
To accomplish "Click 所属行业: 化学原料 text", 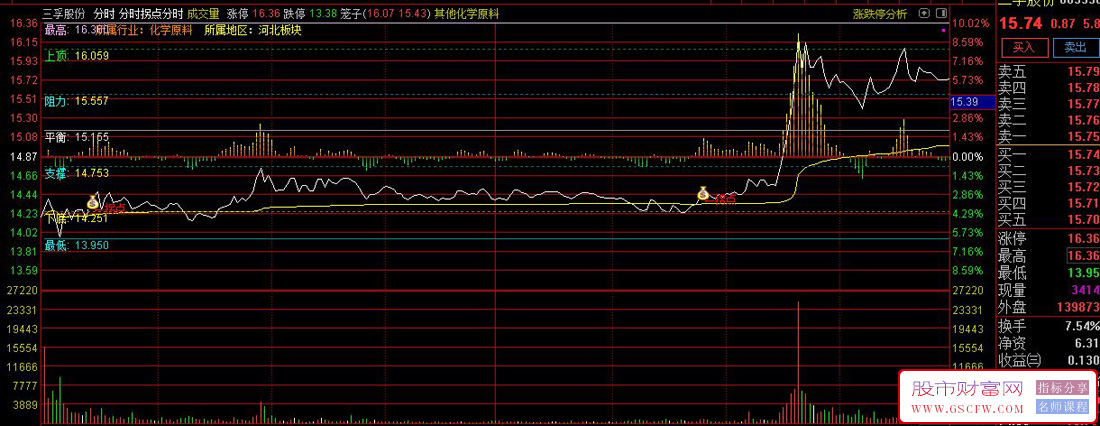I will [143, 30].
